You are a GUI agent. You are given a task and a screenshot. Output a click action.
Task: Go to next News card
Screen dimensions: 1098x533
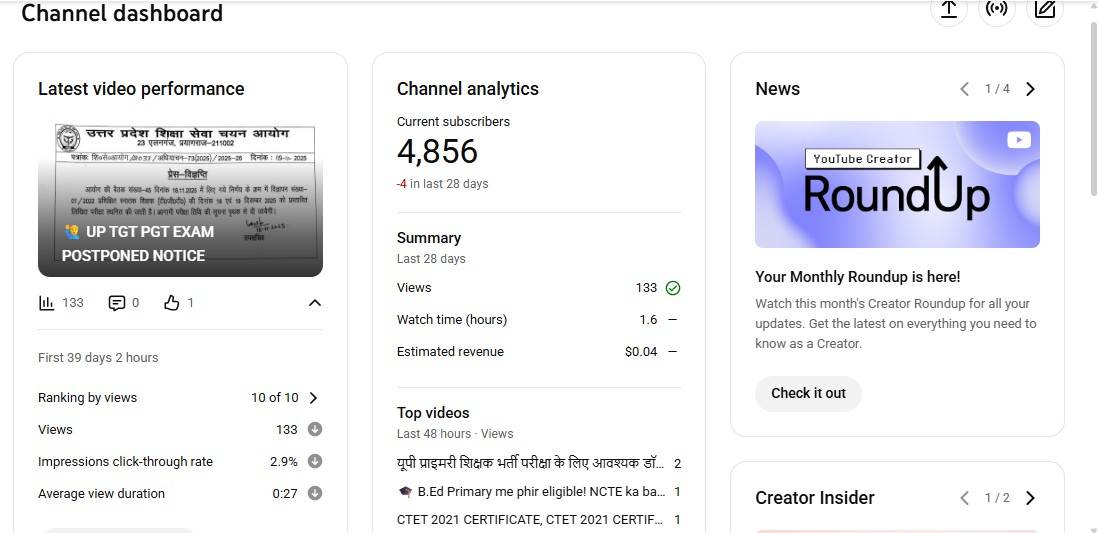[x=1031, y=89]
